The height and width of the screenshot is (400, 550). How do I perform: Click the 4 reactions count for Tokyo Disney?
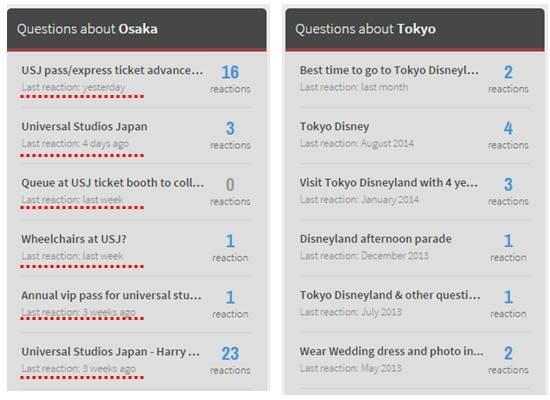[508, 135]
